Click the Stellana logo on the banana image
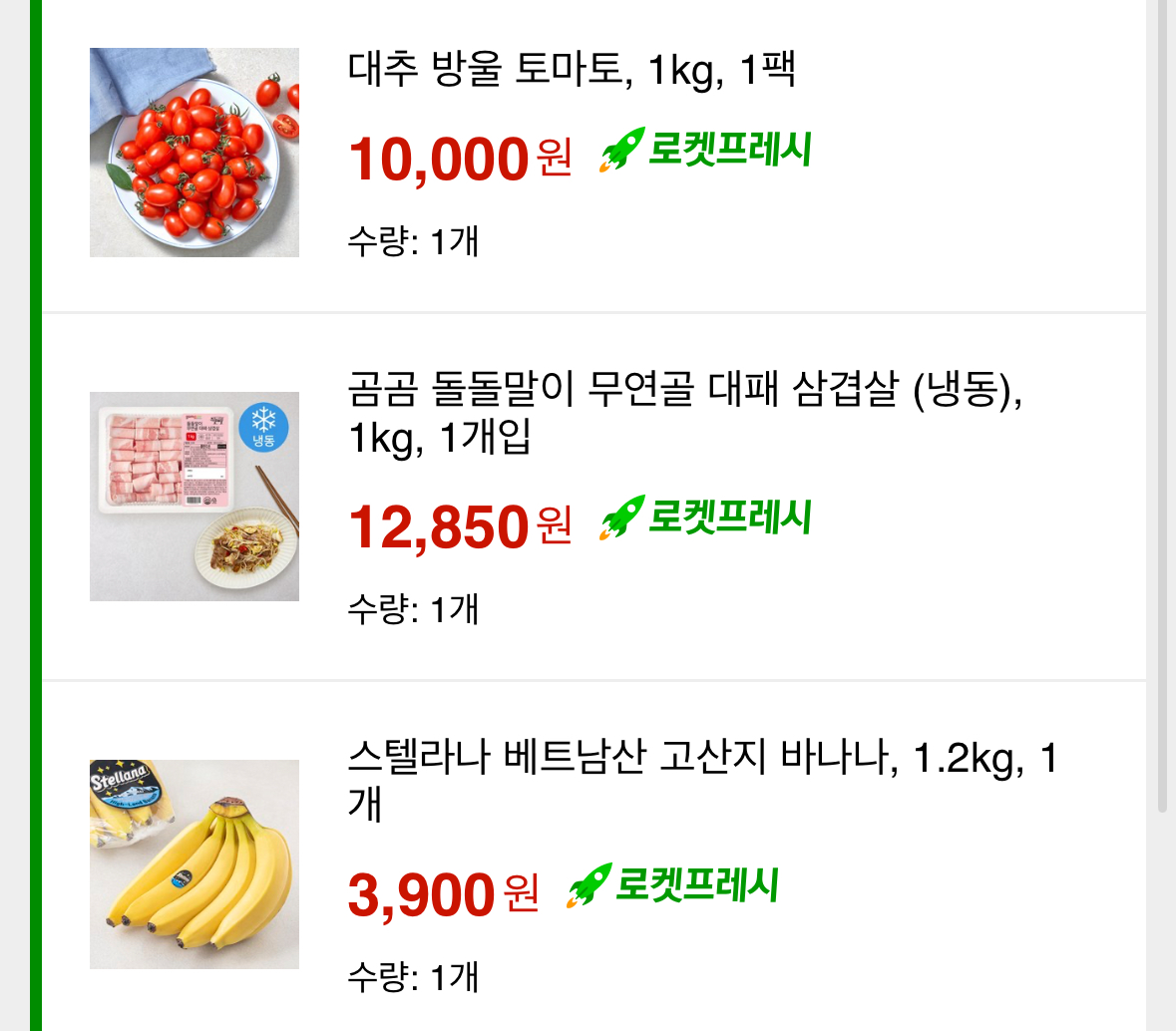 click(120, 777)
